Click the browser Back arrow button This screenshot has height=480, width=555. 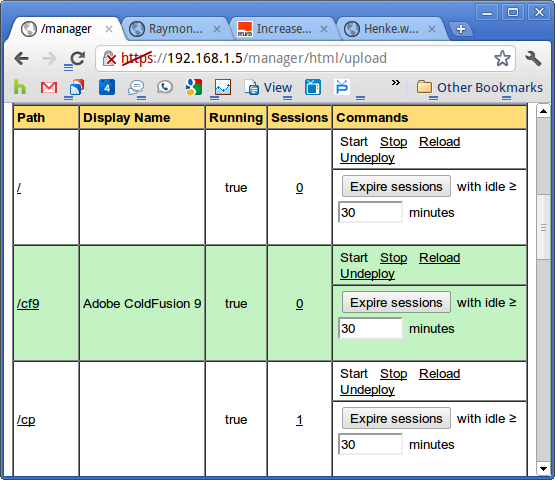[22, 58]
